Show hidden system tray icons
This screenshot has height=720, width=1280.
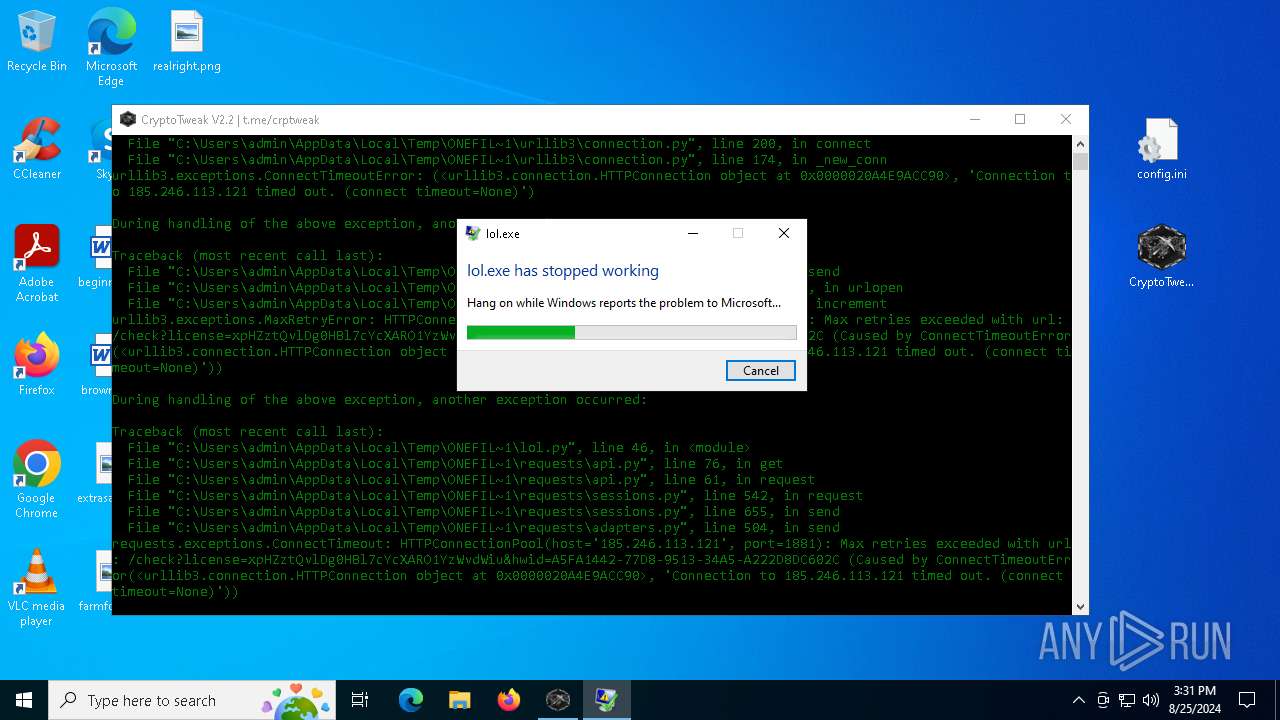point(1079,700)
